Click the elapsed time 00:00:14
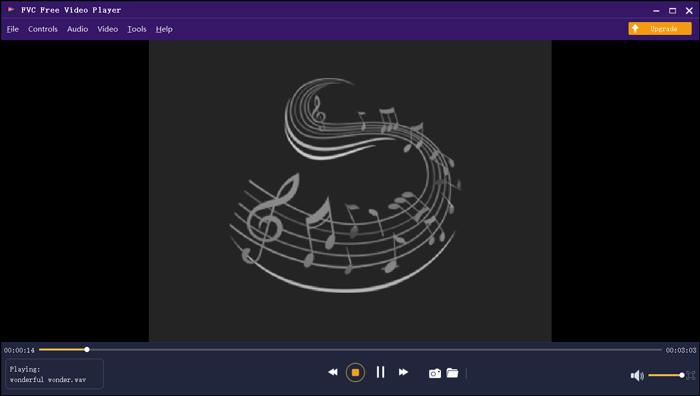 19,350
